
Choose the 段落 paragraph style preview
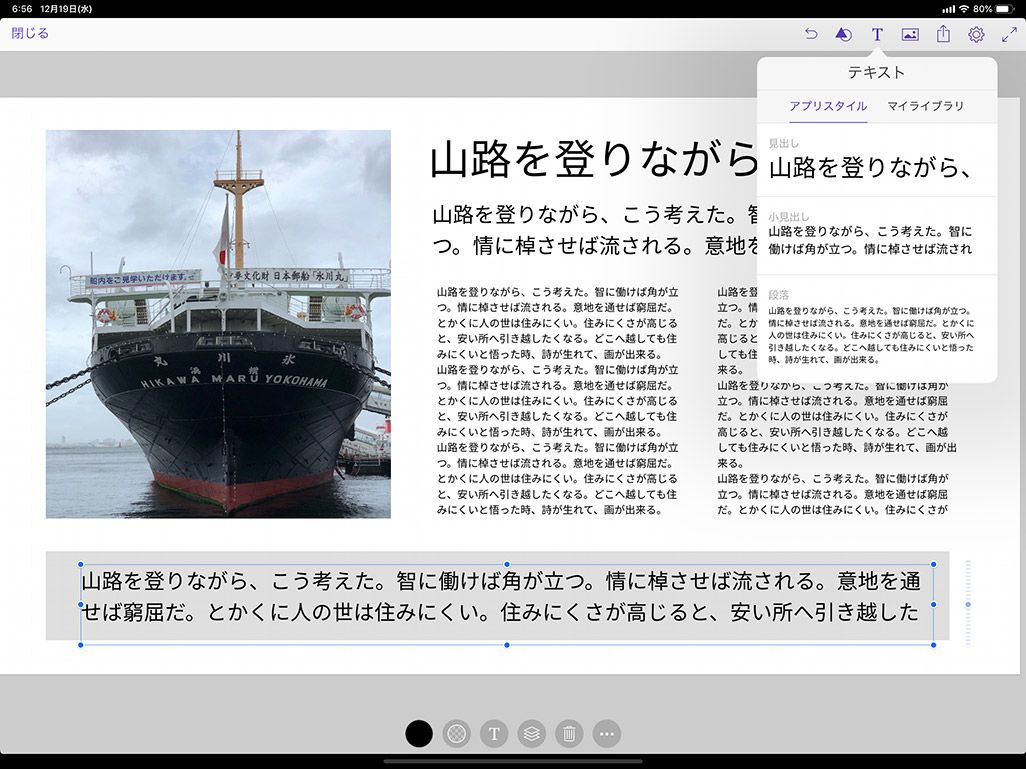point(877,328)
